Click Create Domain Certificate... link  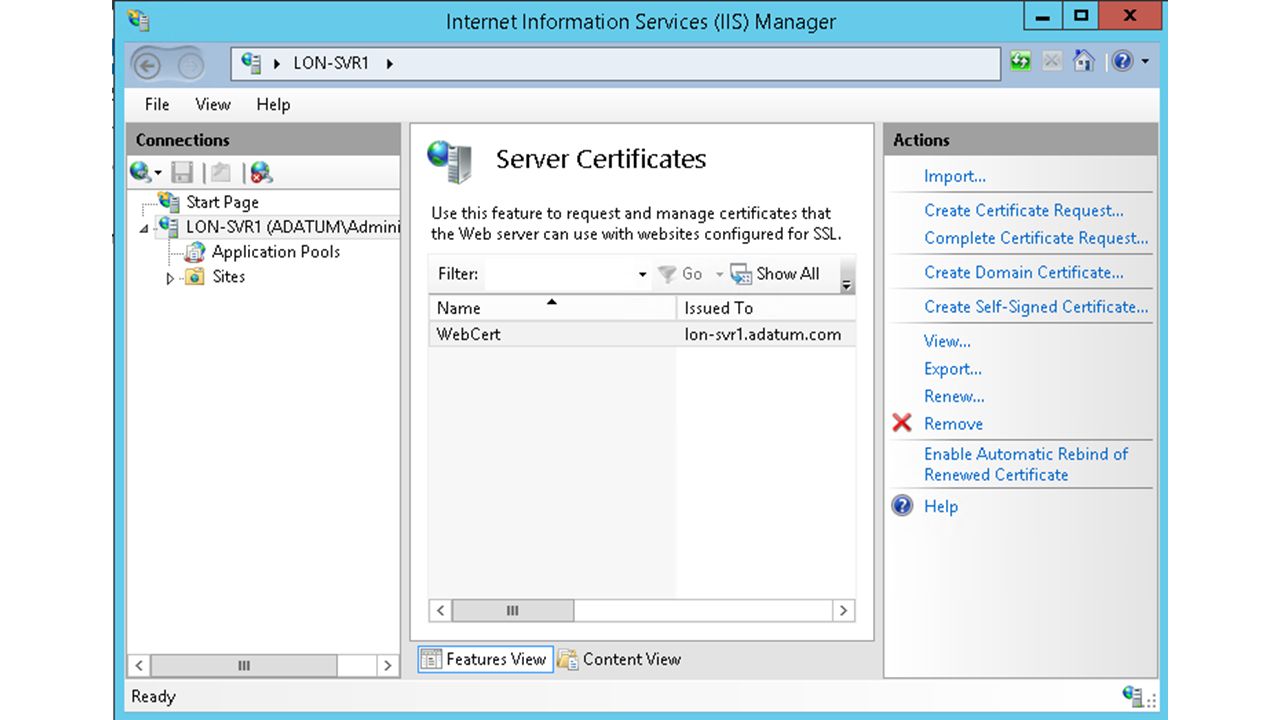1024,272
